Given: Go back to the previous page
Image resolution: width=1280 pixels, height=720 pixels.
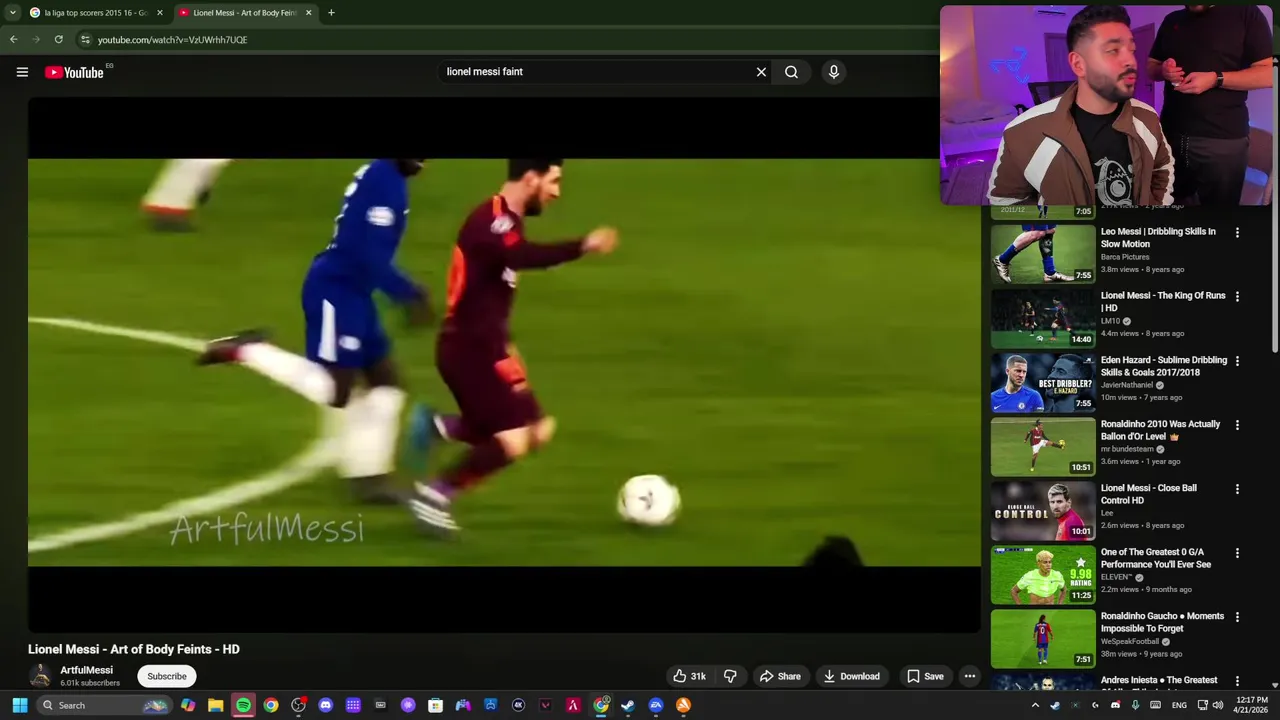Looking at the screenshot, I should pyautogui.click(x=13, y=40).
